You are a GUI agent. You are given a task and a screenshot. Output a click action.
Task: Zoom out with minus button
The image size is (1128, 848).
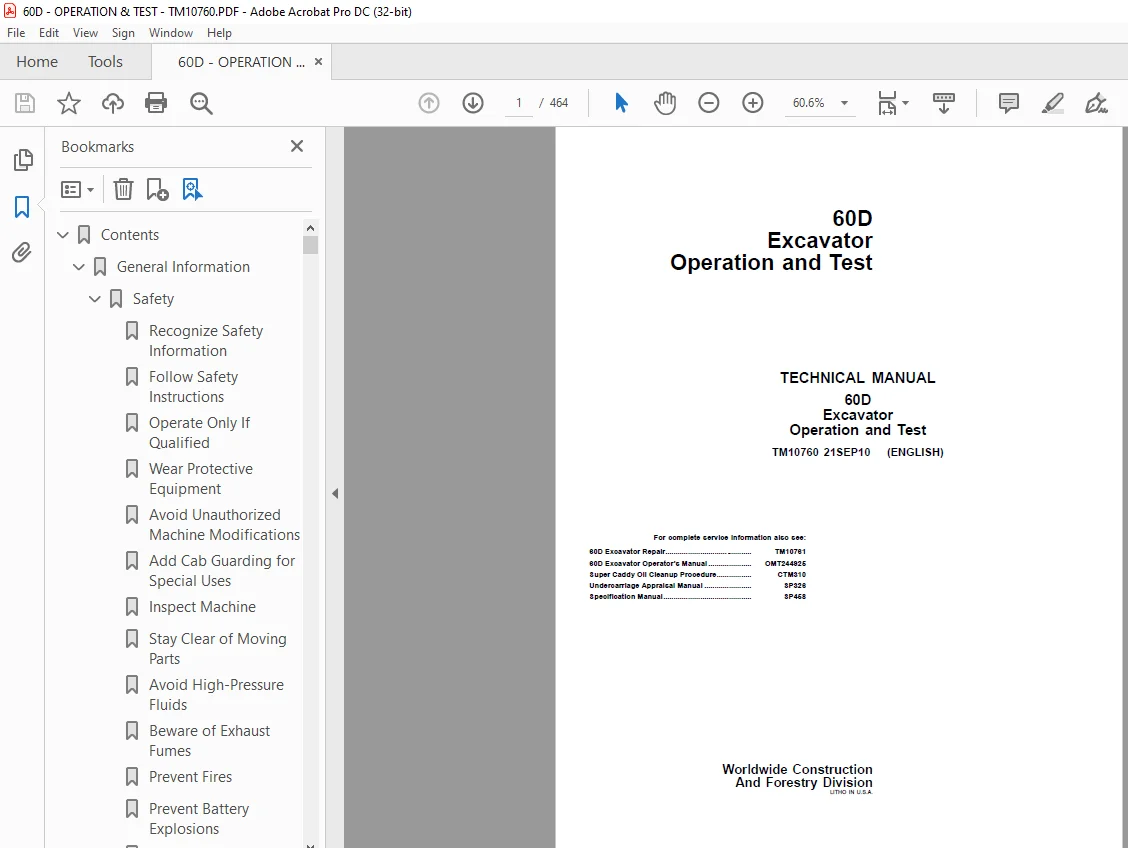[709, 103]
